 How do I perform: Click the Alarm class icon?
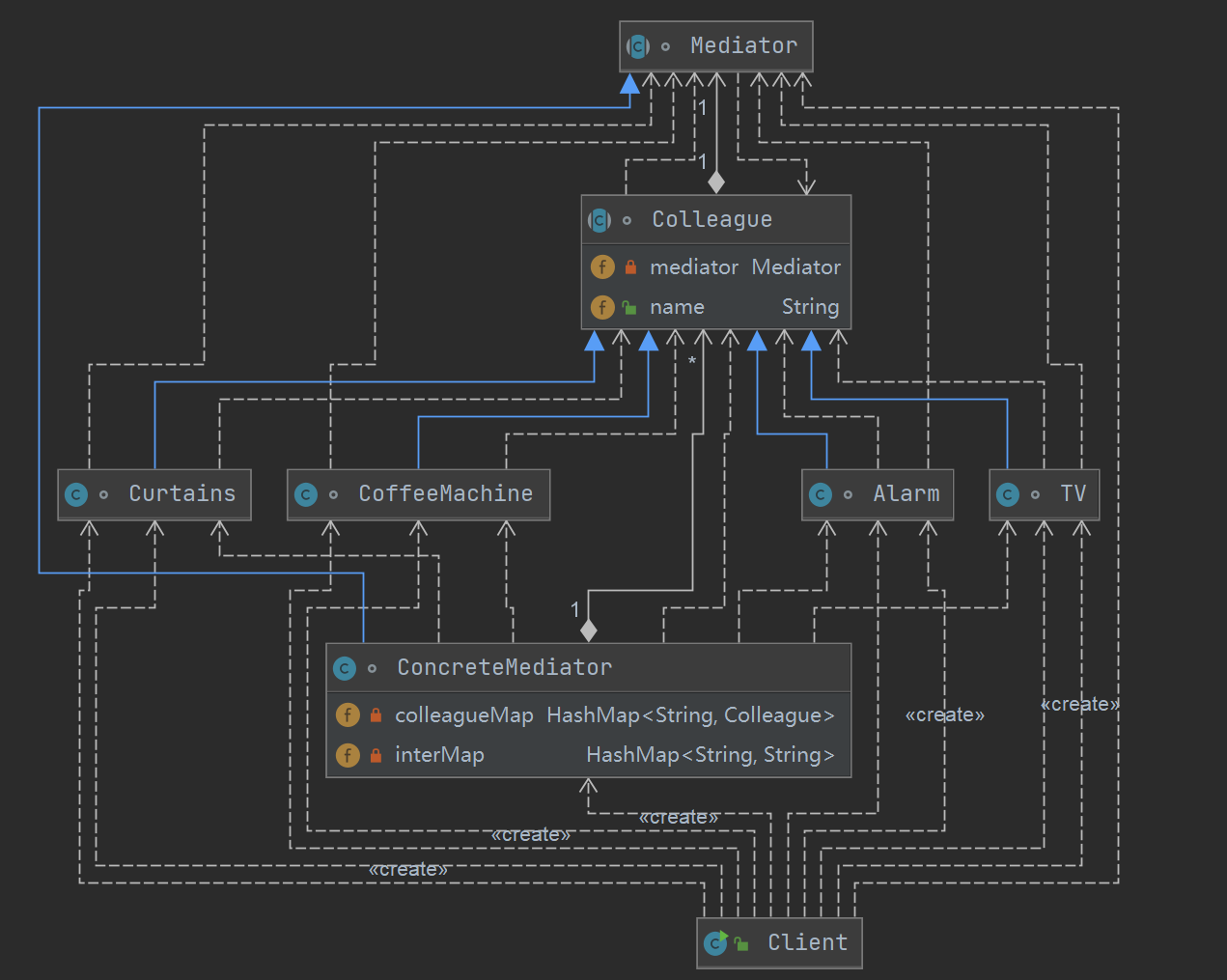[x=821, y=494]
